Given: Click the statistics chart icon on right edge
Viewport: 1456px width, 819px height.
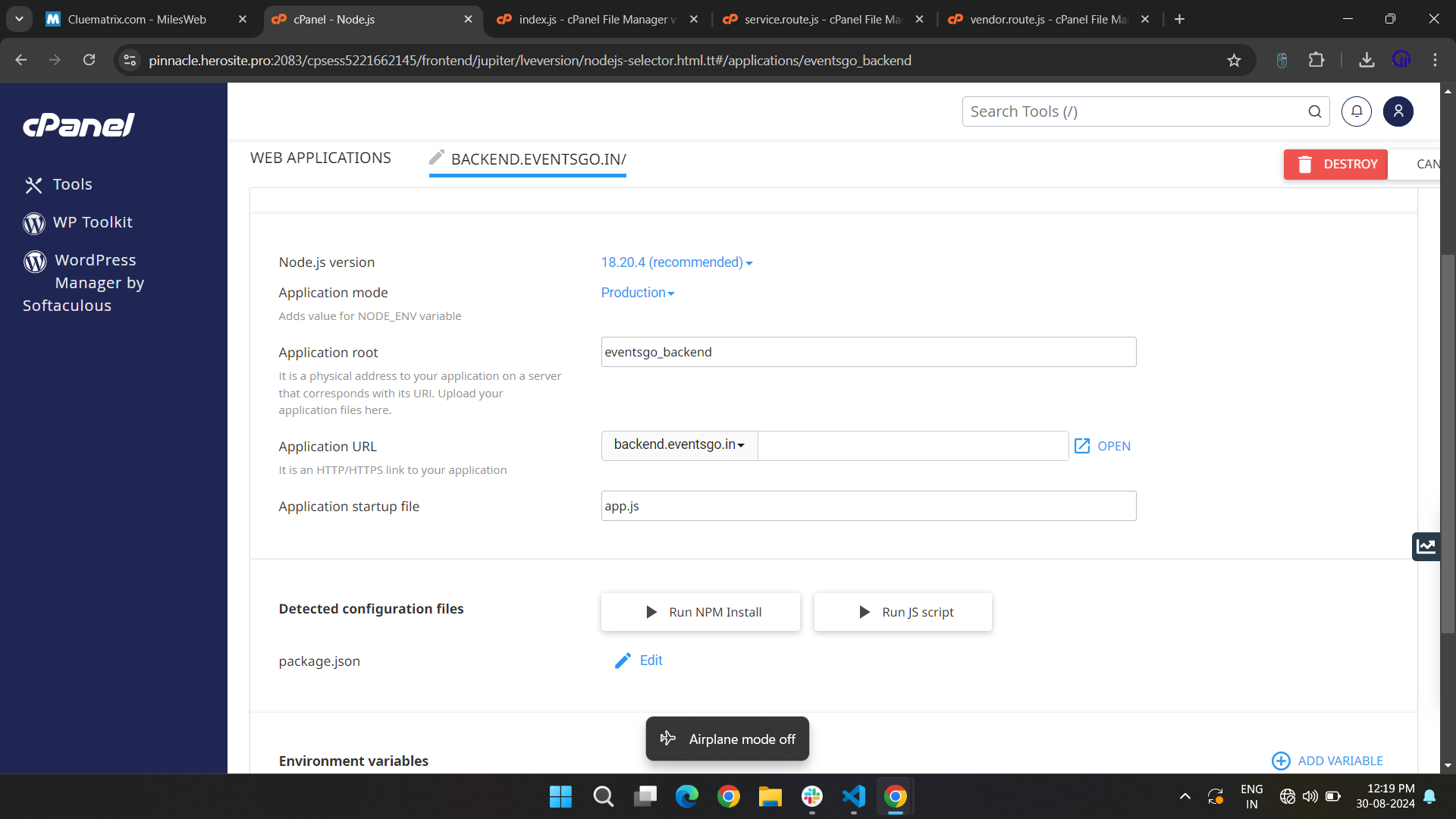Looking at the screenshot, I should (x=1426, y=546).
